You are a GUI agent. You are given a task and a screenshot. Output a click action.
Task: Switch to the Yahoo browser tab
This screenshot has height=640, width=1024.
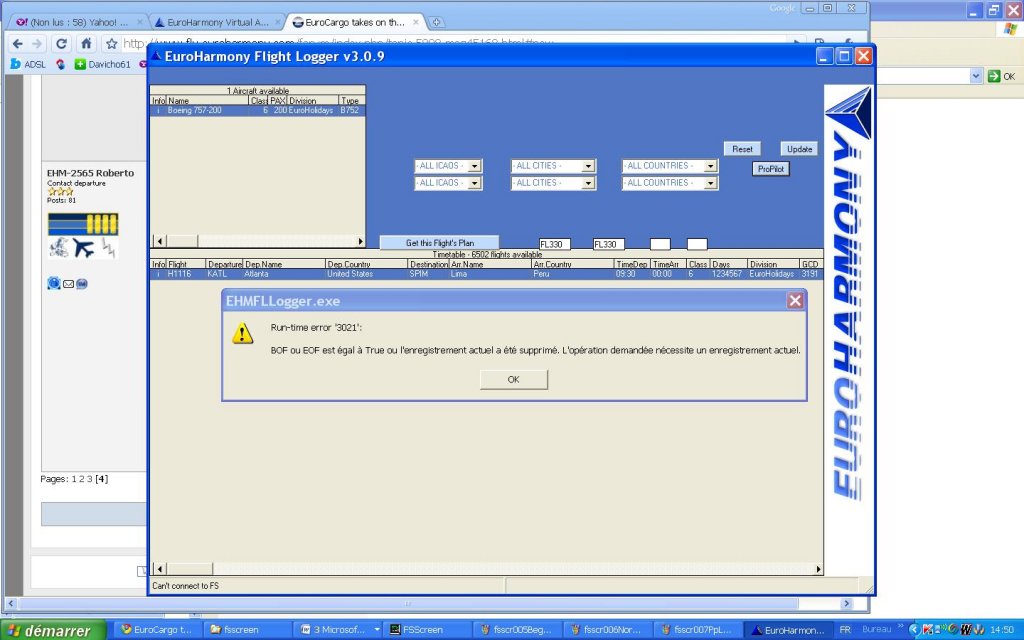point(76,21)
